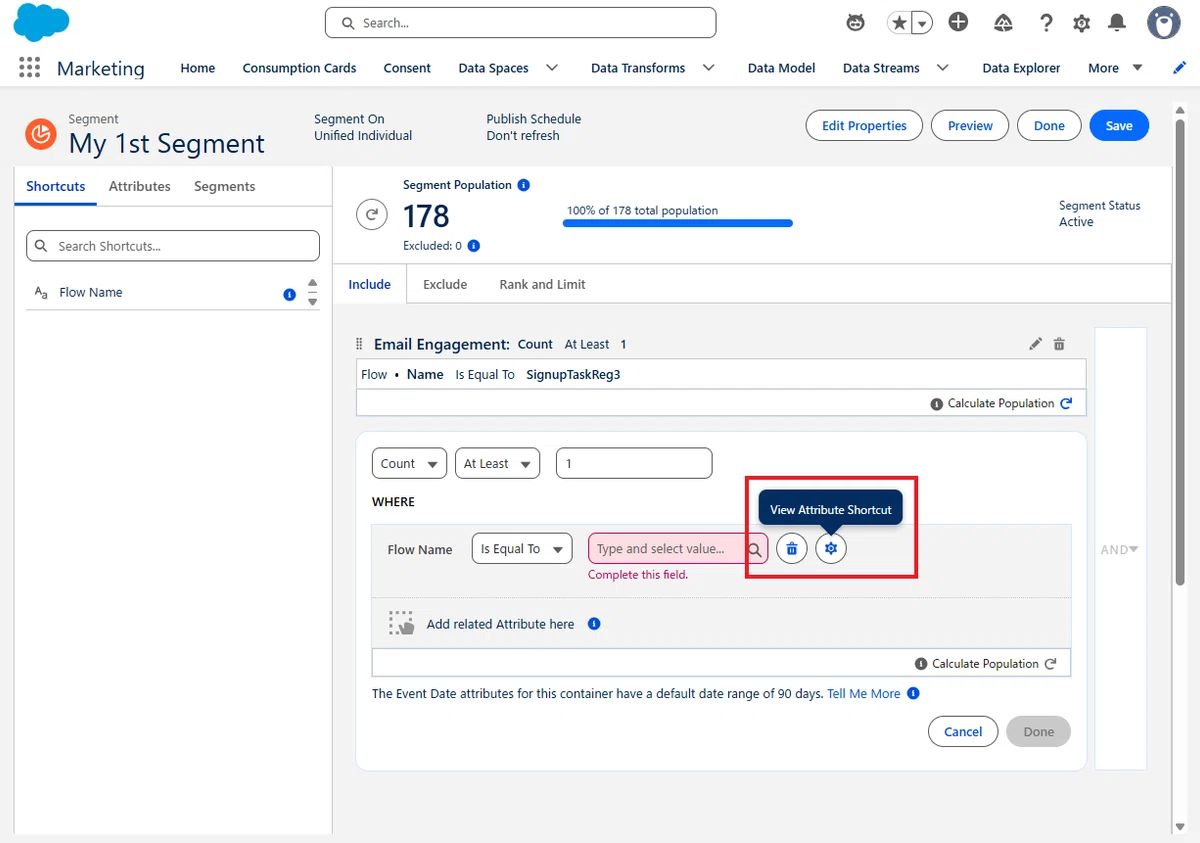Open the Consent nav item
The width and height of the screenshot is (1200, 843).
click(x=407, y=68)
